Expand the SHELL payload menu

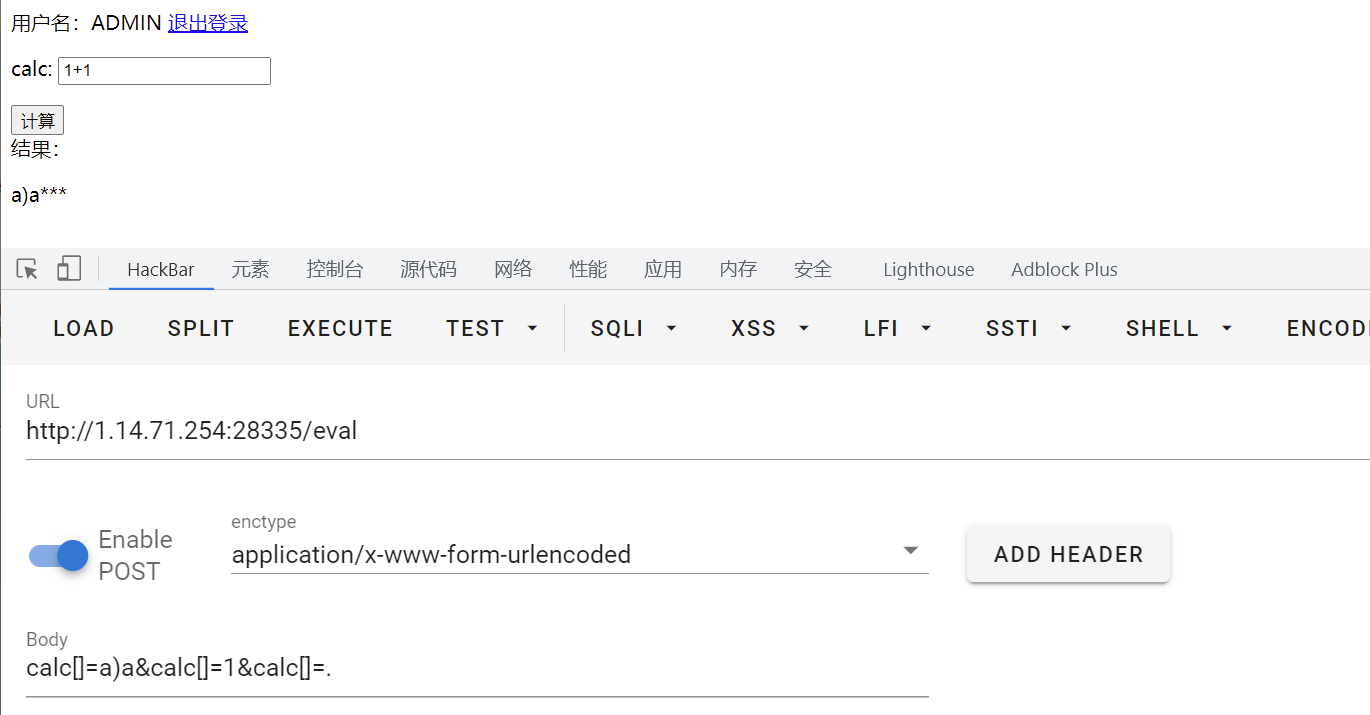point(1177,327)
